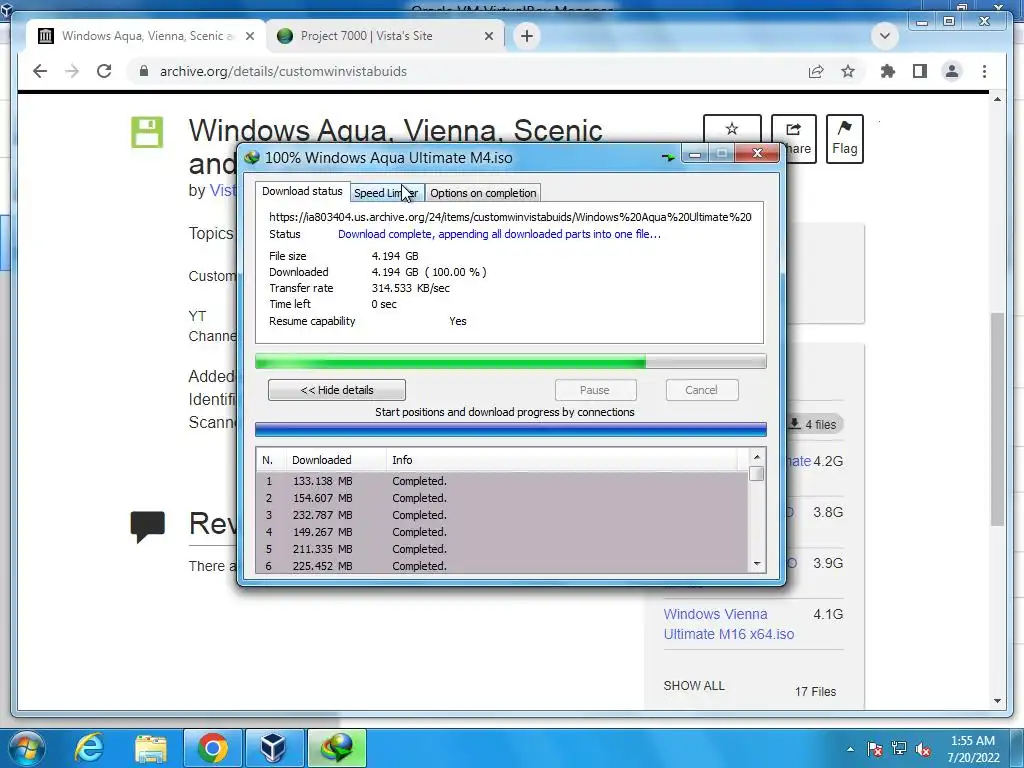Open Internet Download Manager taskbar button

click(x=337, y=748)
